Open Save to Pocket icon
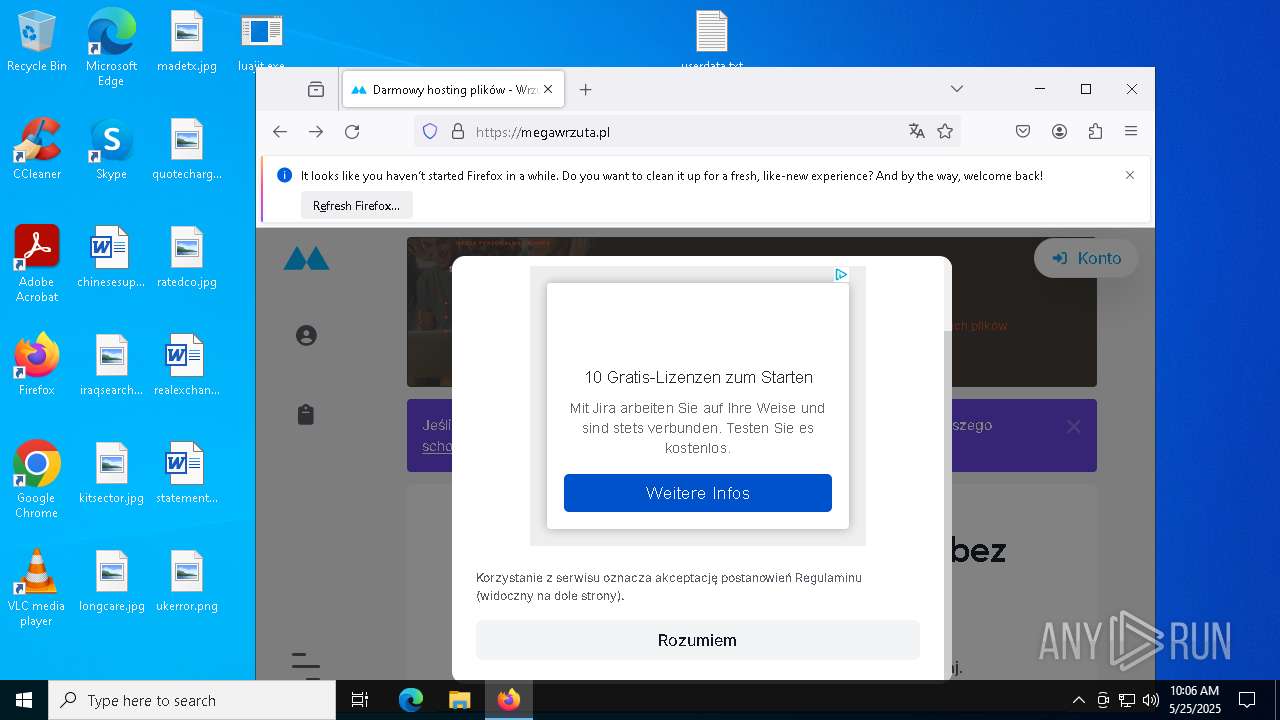Screen dimensions: 1280x720 click(1023, 131)
